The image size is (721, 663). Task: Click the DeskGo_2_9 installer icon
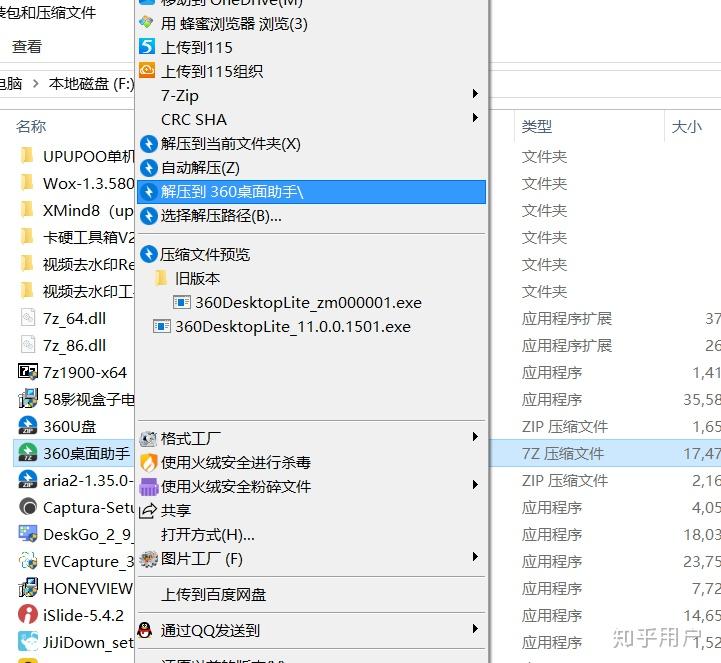(28, 534)
